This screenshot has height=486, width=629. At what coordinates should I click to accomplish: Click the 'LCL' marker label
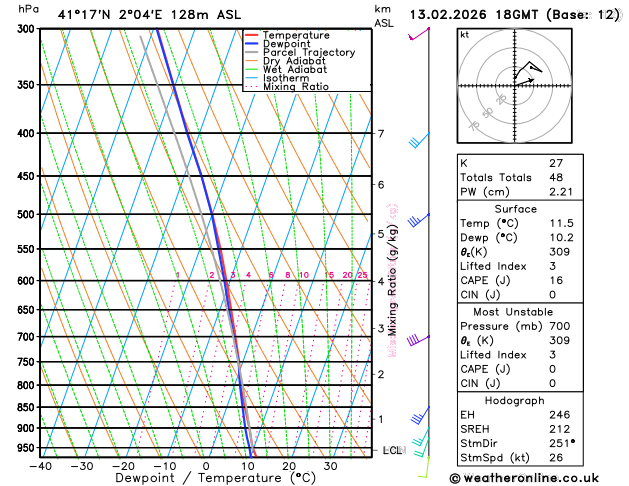point(393,450)
